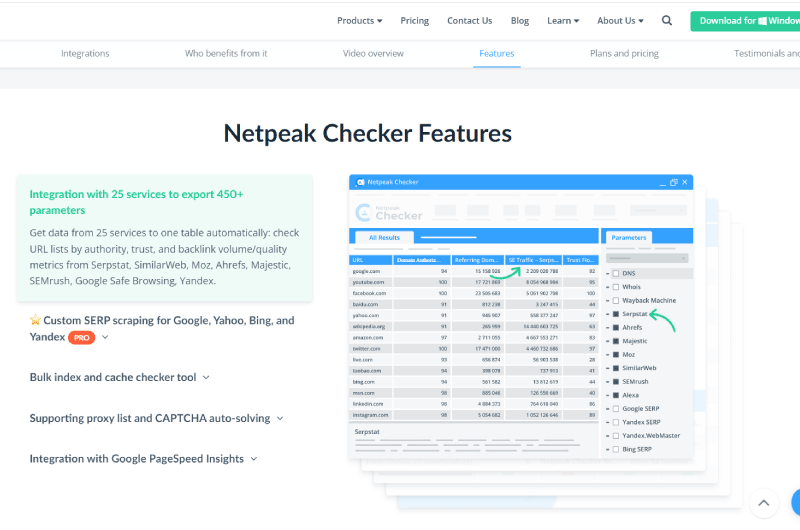
Task: Toggle the SimilarWeb parameter checkbox
Action: [x=616, y=368]
